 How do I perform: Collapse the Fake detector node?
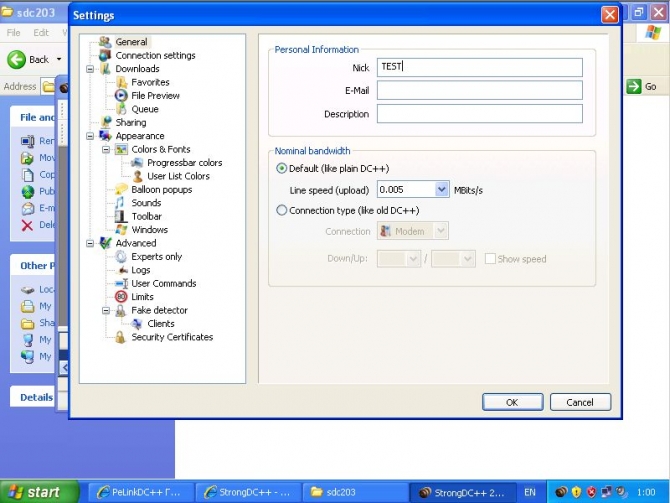pyautogui.click(x=106, y=310)
